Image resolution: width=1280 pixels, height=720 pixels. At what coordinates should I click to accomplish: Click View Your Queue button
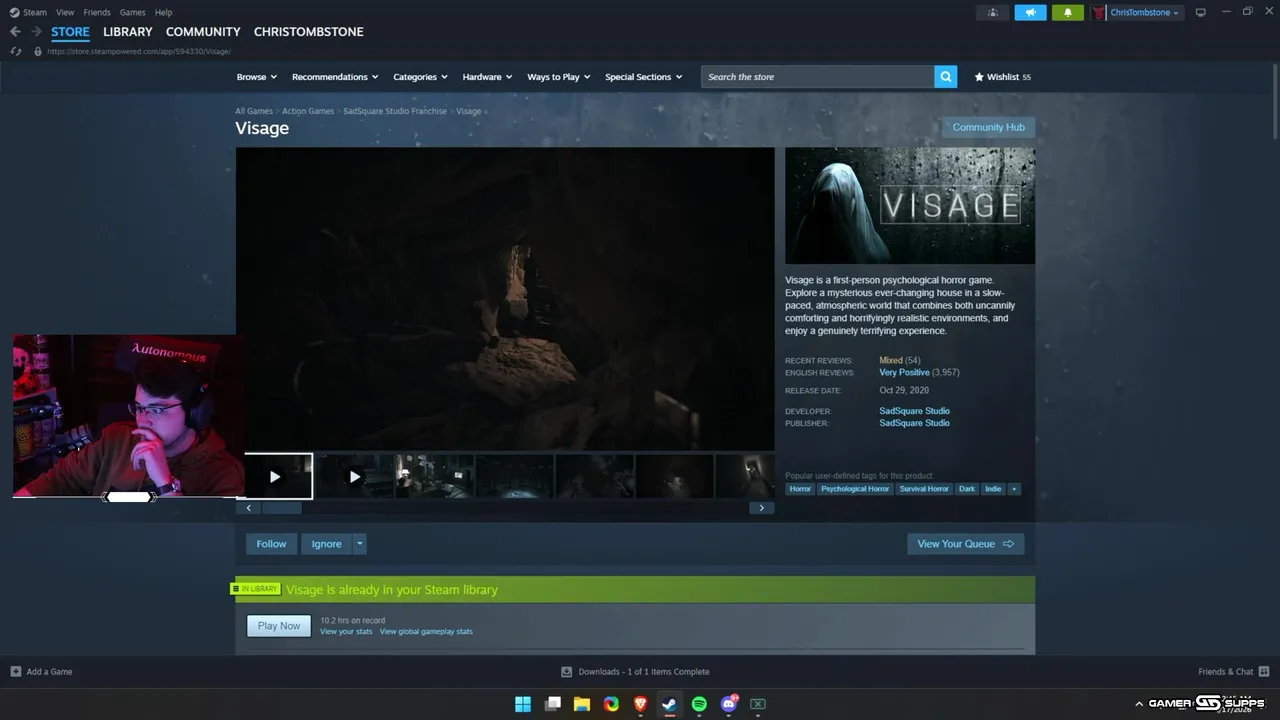965,544
